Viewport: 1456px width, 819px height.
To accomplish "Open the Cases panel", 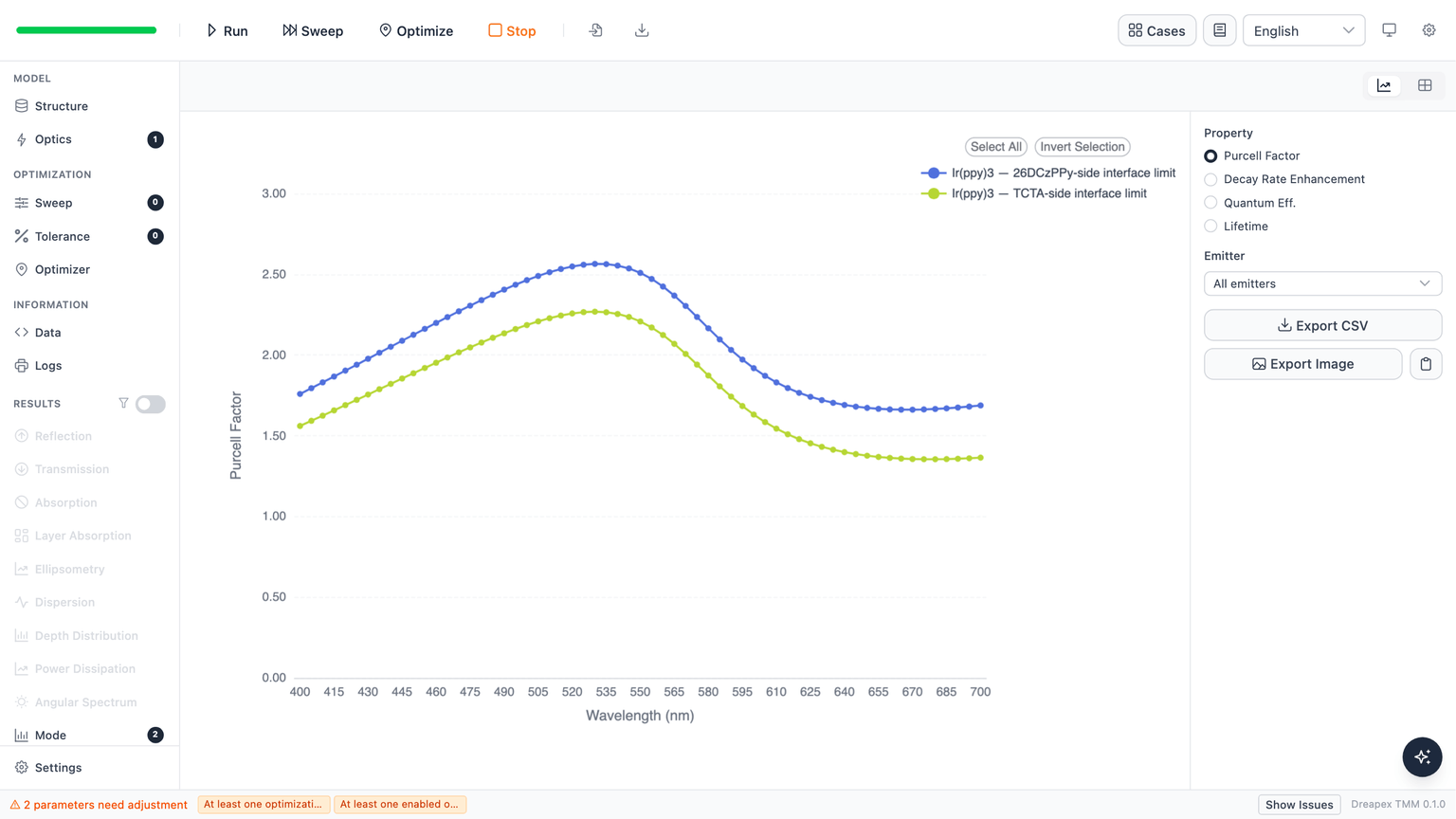I will tap(1156, 30).
